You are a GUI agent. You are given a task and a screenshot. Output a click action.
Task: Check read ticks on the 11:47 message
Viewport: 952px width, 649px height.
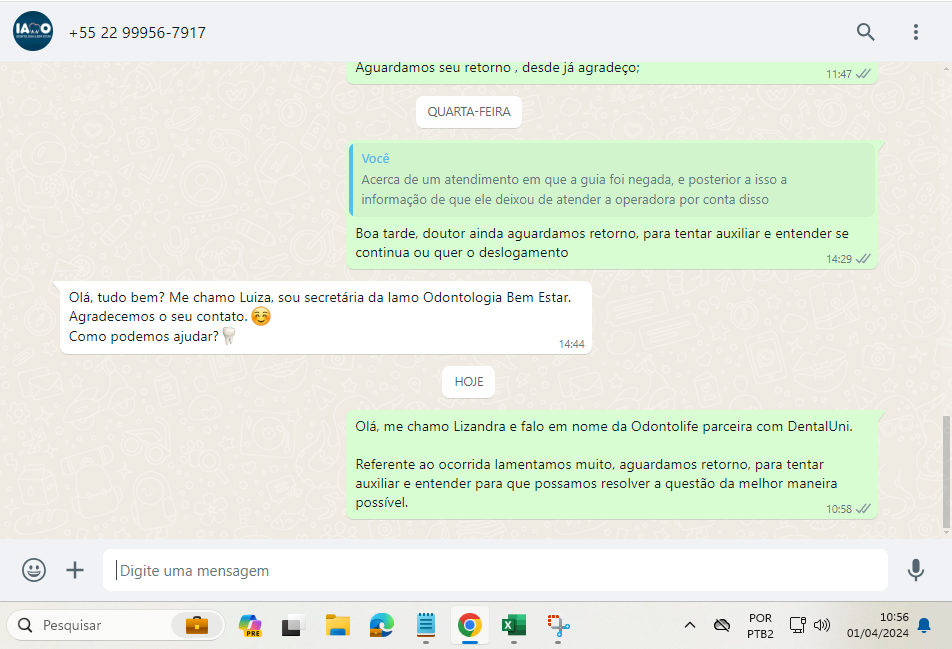pyautogui.click(x=863, y=73)
